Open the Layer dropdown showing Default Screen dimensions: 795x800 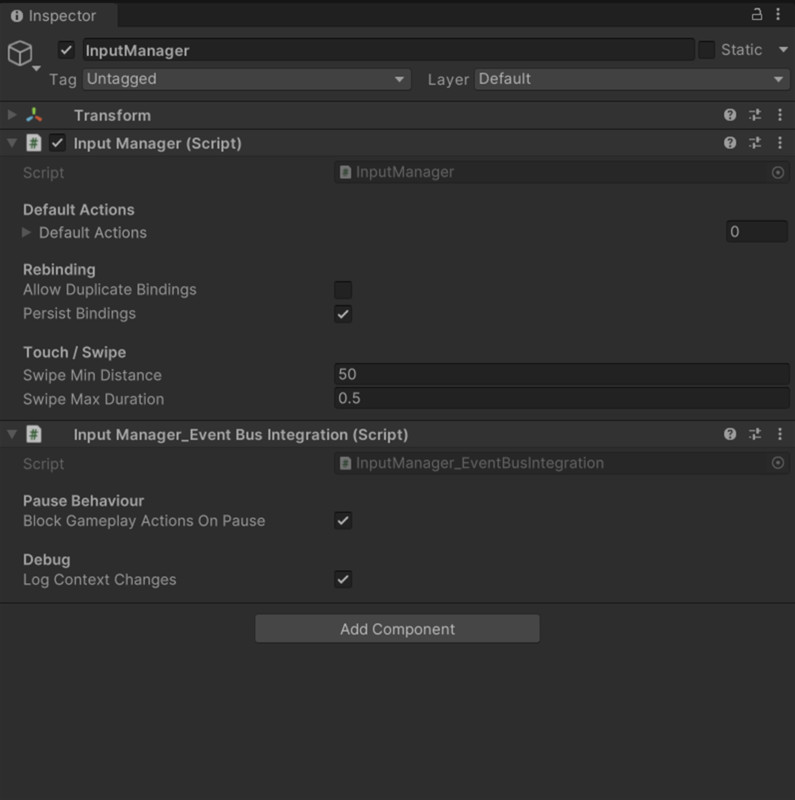(632, 79)
